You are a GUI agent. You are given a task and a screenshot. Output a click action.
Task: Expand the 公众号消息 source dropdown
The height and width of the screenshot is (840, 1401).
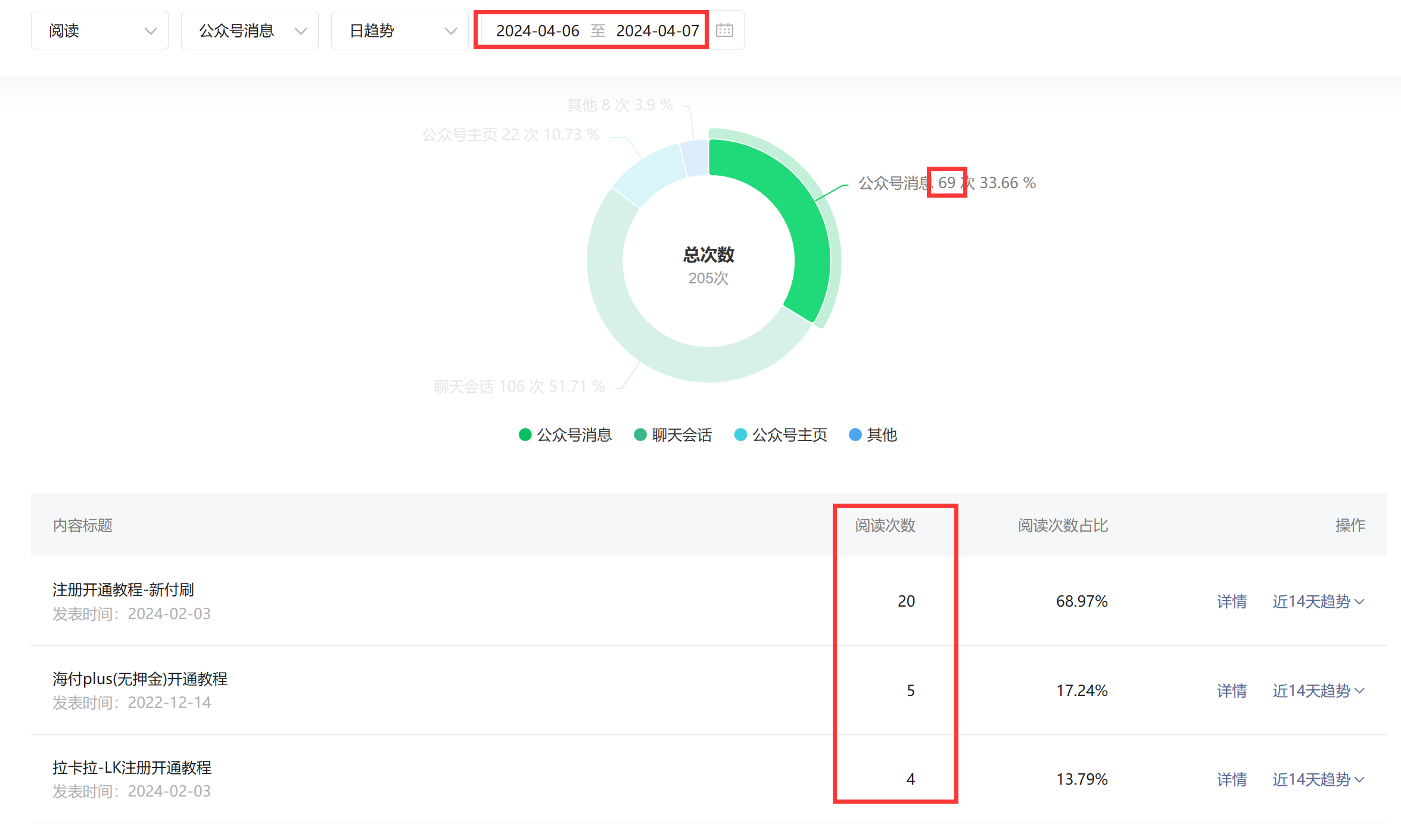(x=250, y=30)
